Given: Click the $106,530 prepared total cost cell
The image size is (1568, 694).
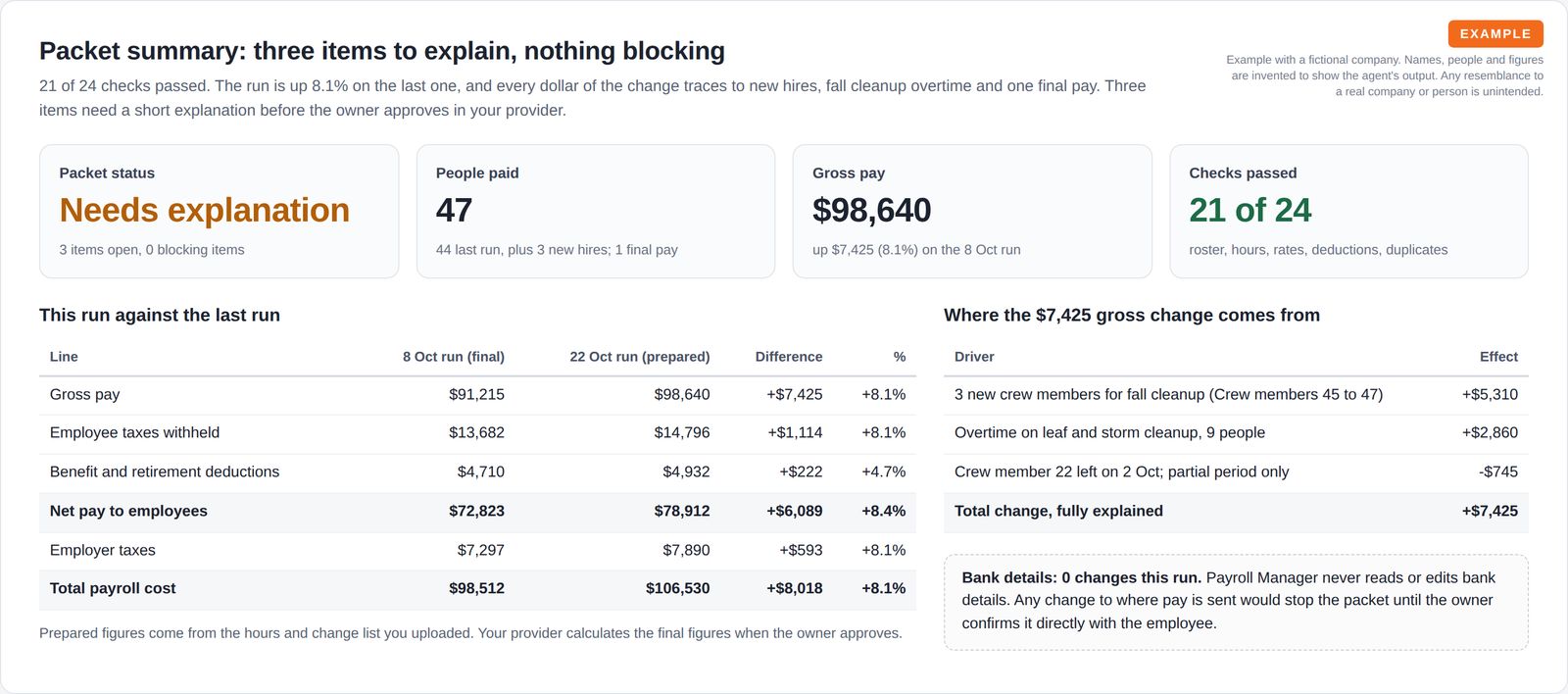Looking at the screenshot, I should (x=678, y=588).
